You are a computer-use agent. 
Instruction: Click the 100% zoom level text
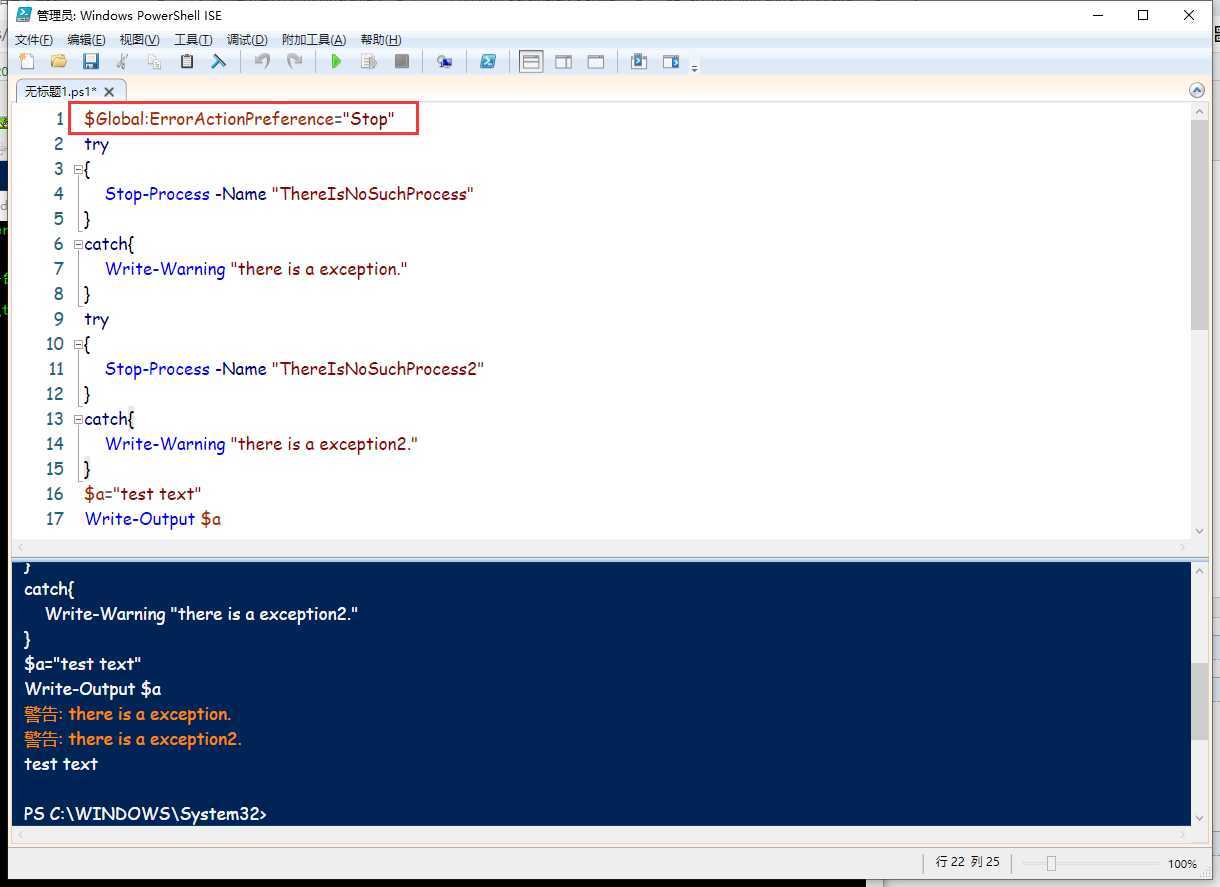[x=1182, y=864]
